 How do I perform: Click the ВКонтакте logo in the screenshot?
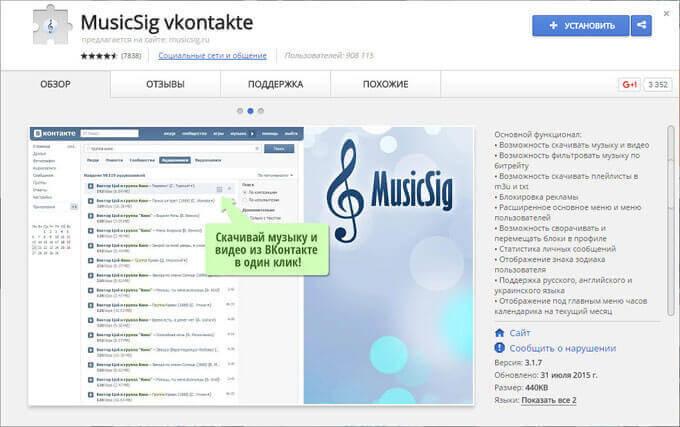(x=55, y=133)
